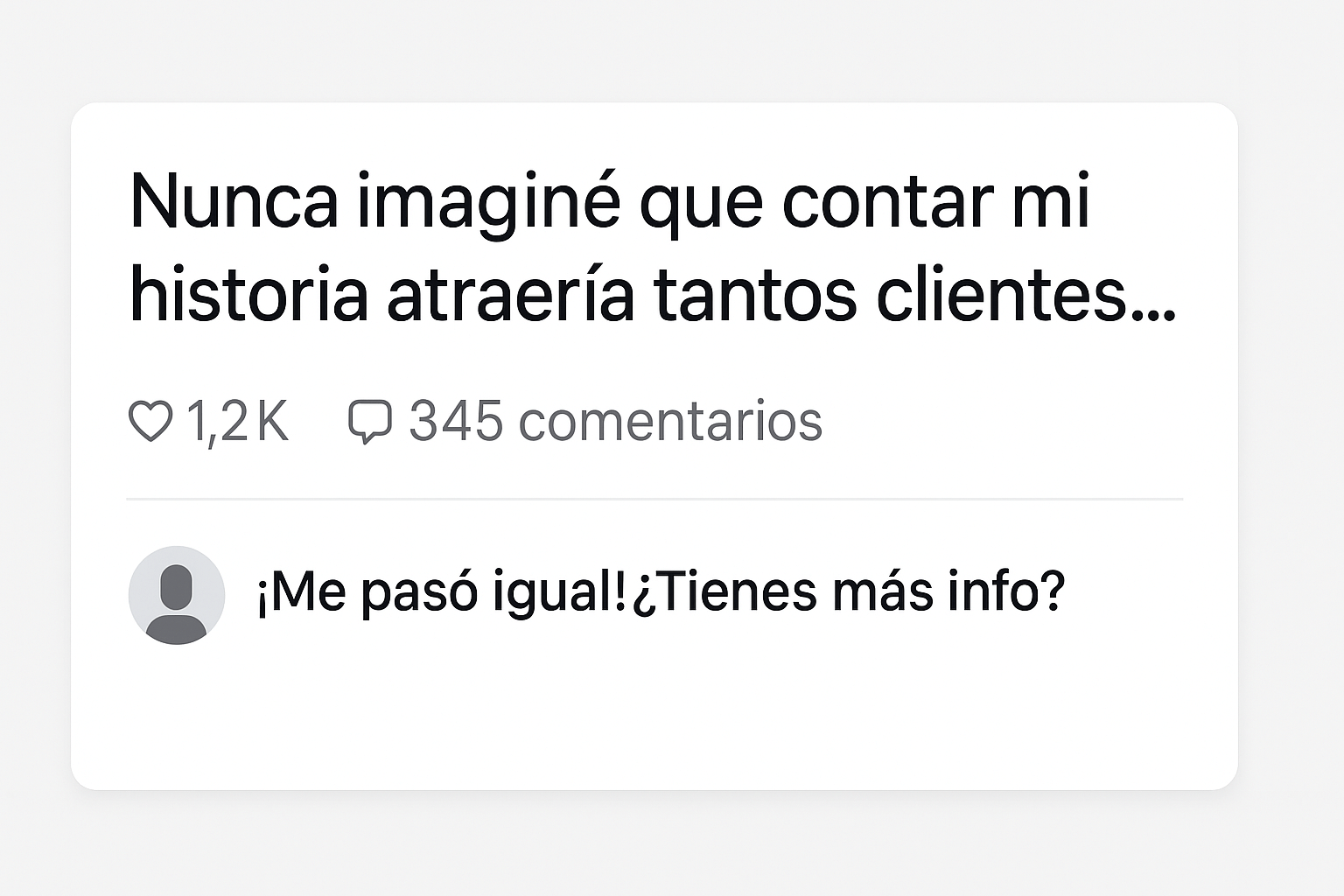
Task: Open the commenter's gray default avatar
Action: (x=177, y=595)
